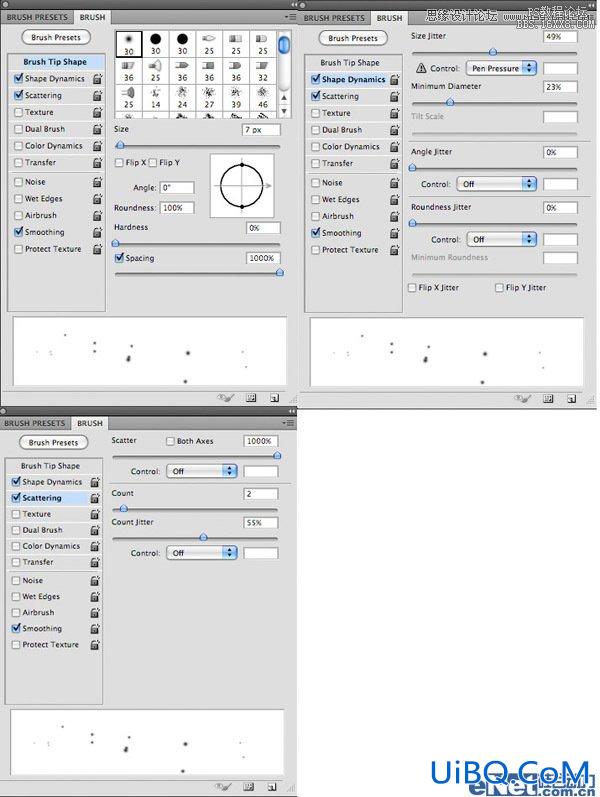This screenshot has height=797, width=600.
Task: Click the lock icon beside Scattering in top-left panel
Action: pos(98,96)
